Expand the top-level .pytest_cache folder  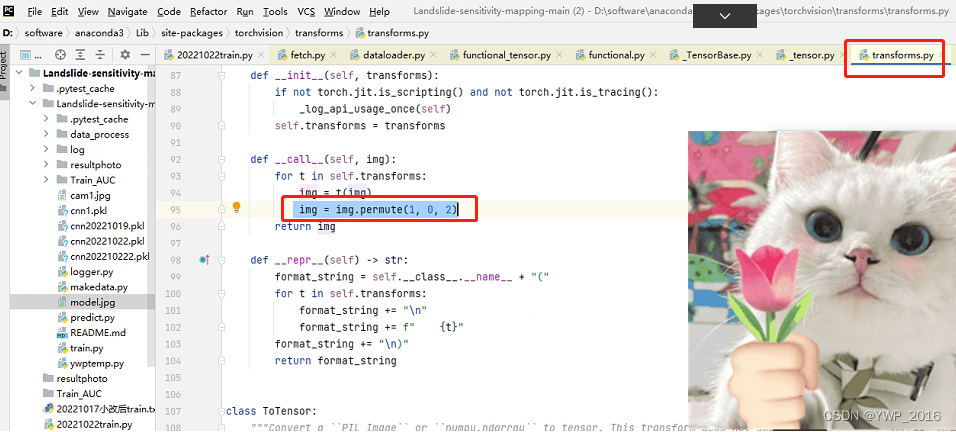point(32,88)
